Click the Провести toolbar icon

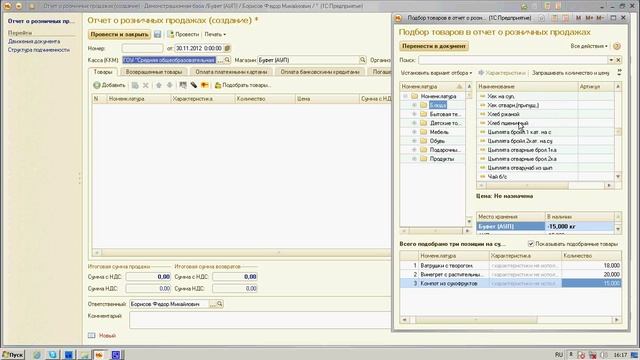[171, 34]
